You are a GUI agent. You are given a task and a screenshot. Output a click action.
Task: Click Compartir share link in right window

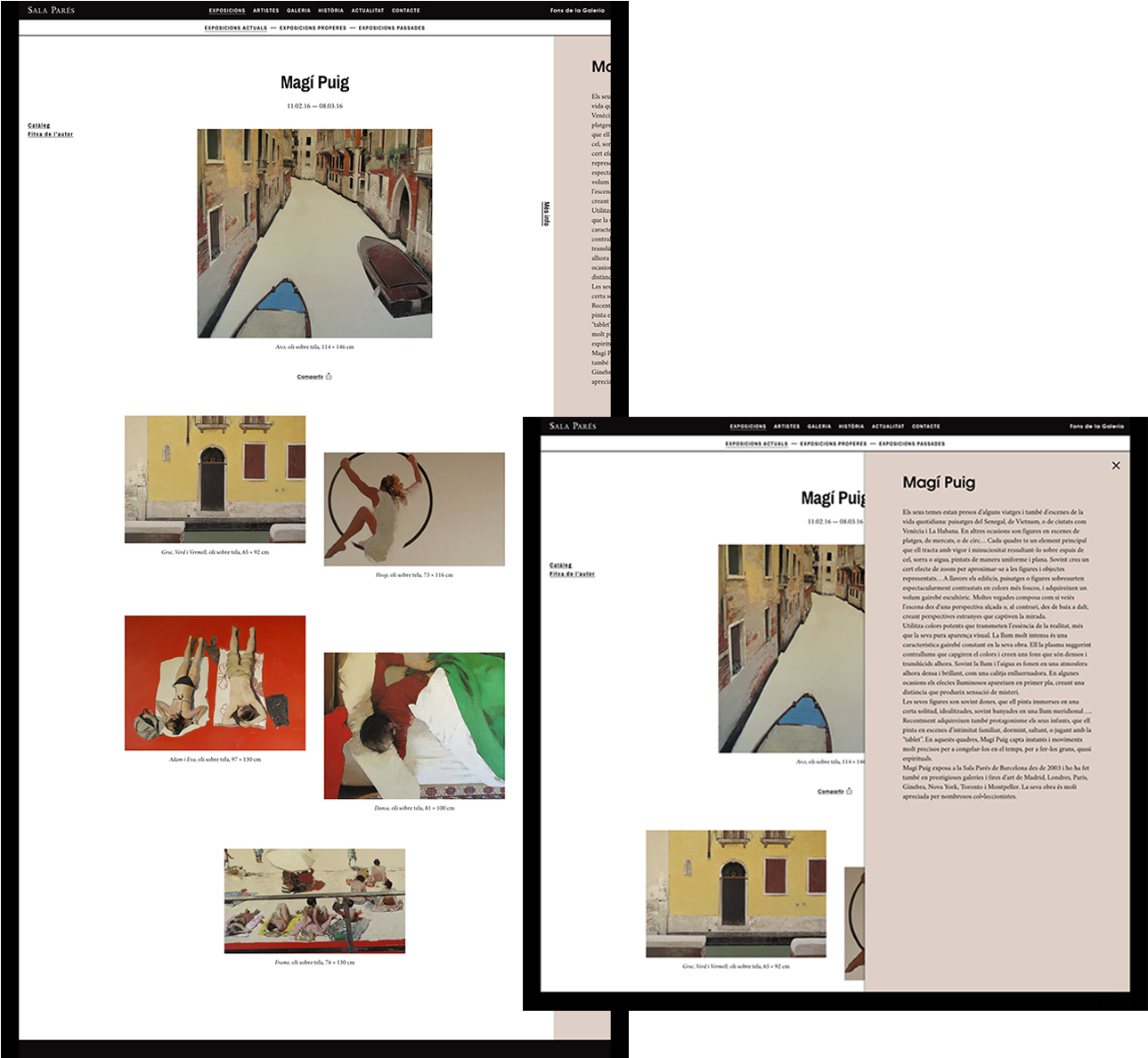pyautogui.click(x=831, y=792)
